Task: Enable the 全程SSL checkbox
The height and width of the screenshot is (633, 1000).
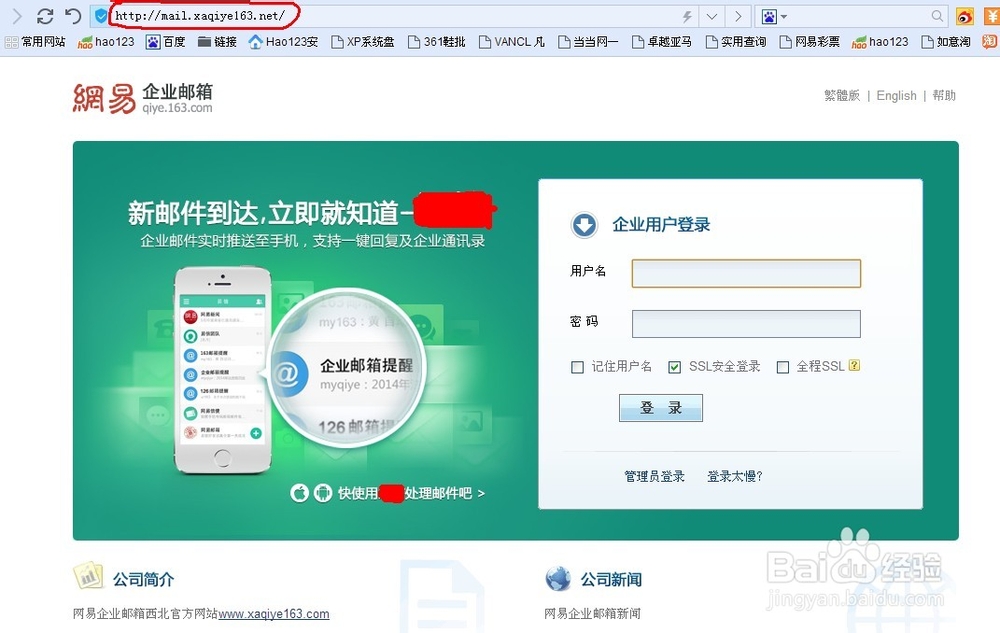Action: tap(783, 367)
